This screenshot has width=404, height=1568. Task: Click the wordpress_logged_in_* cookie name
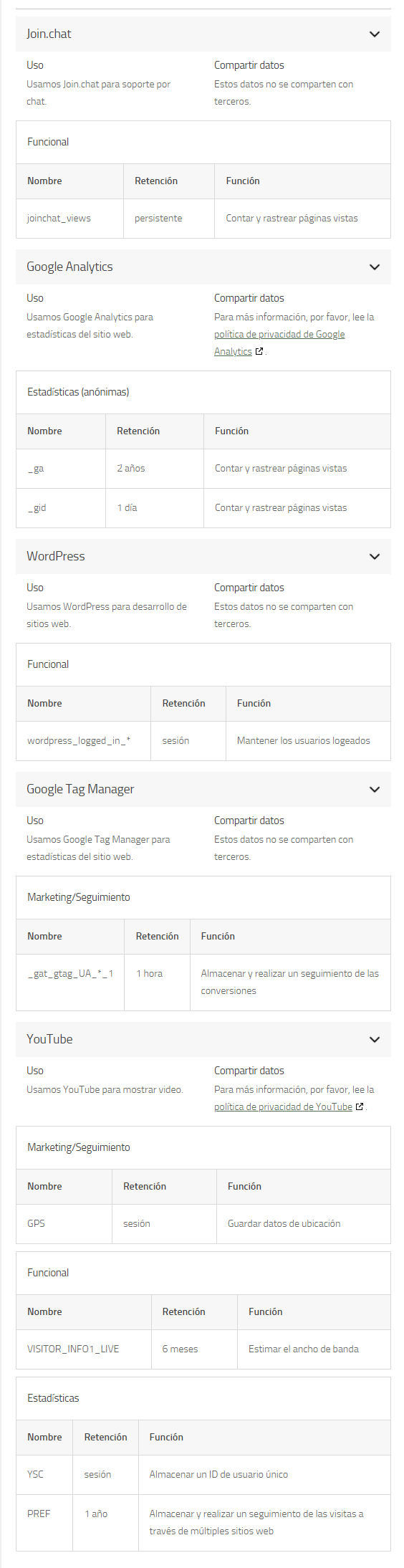[79, 741]
